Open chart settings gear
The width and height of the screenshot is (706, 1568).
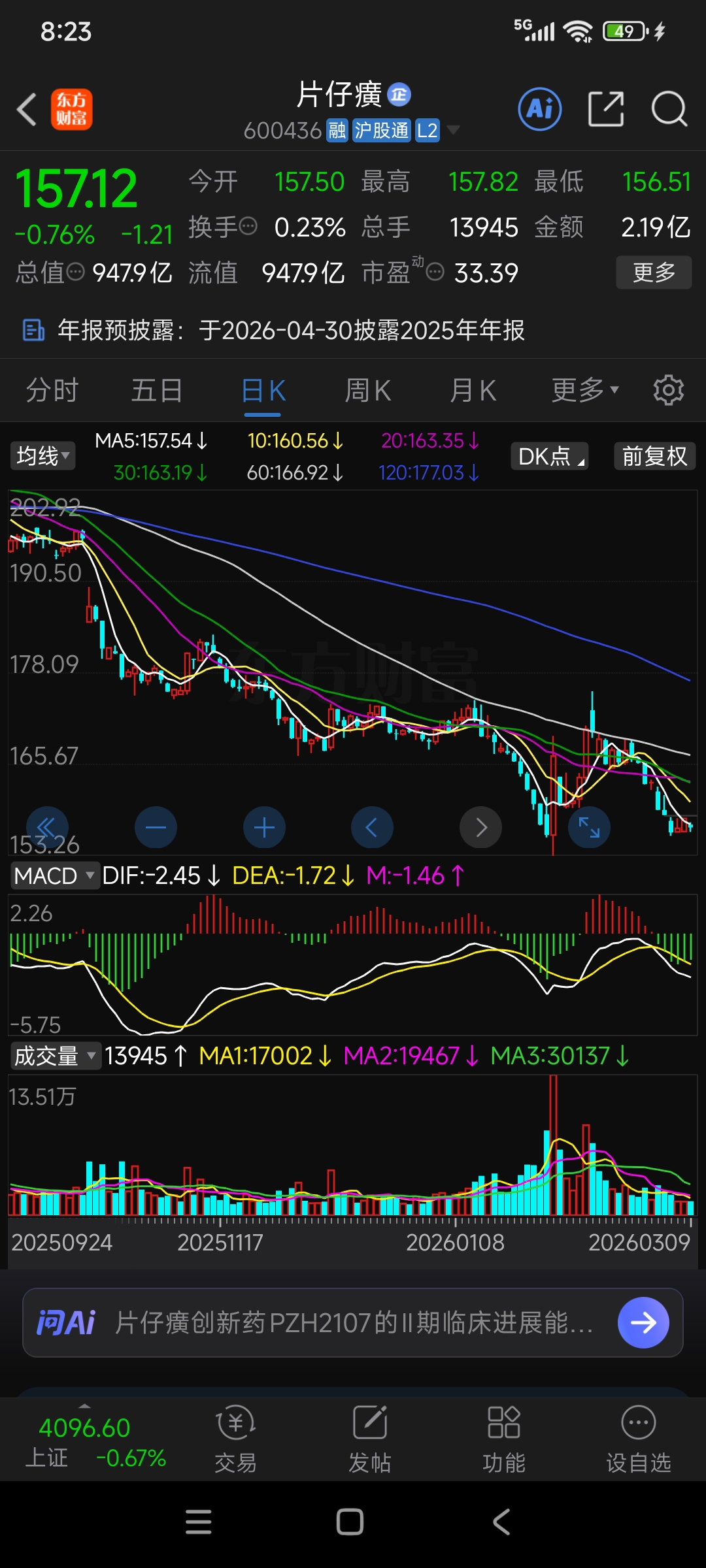[x=669, y=390]
